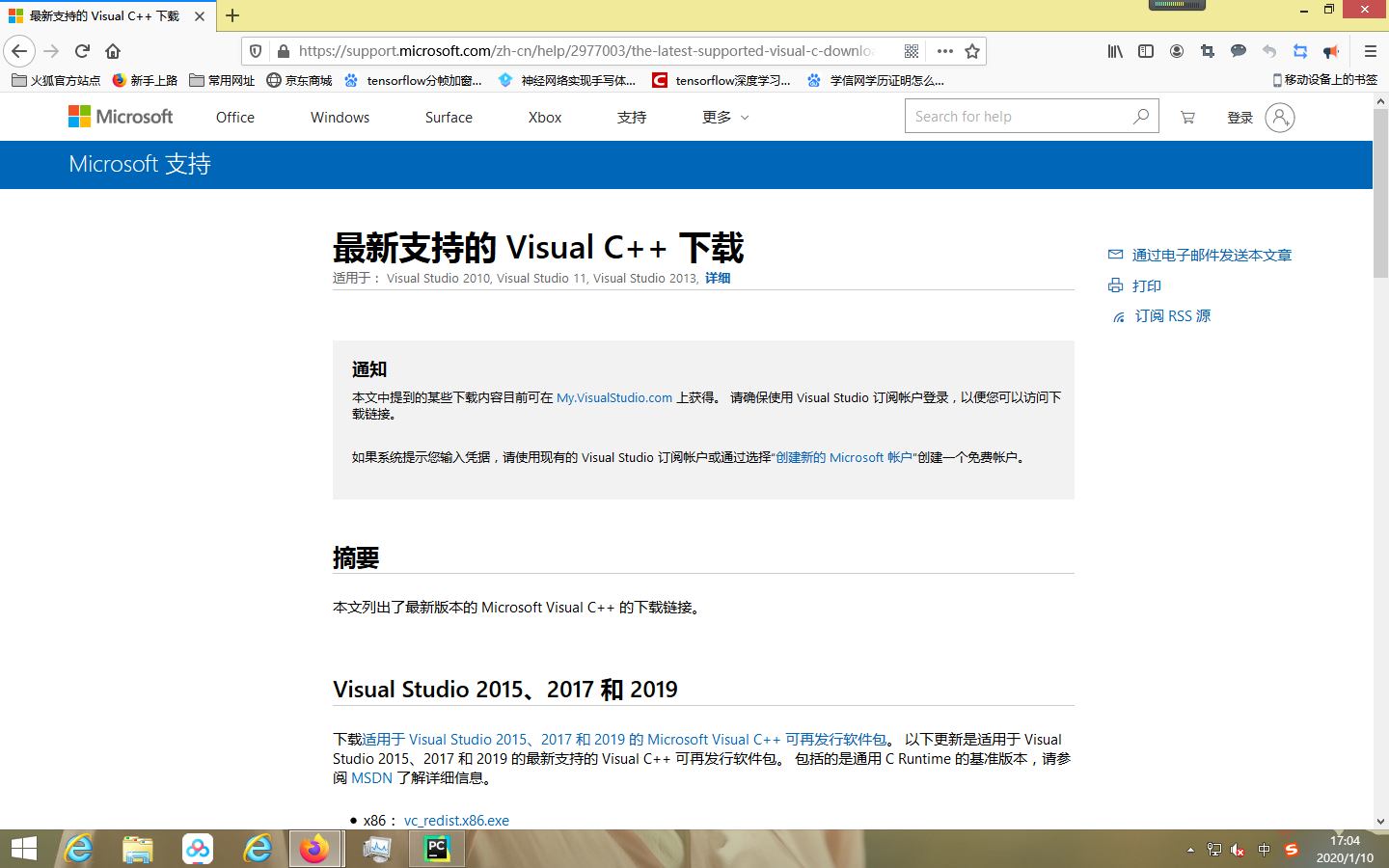Click the search magnifier icon
This screenshot has height=868, width=1389.
[1141, 117]
